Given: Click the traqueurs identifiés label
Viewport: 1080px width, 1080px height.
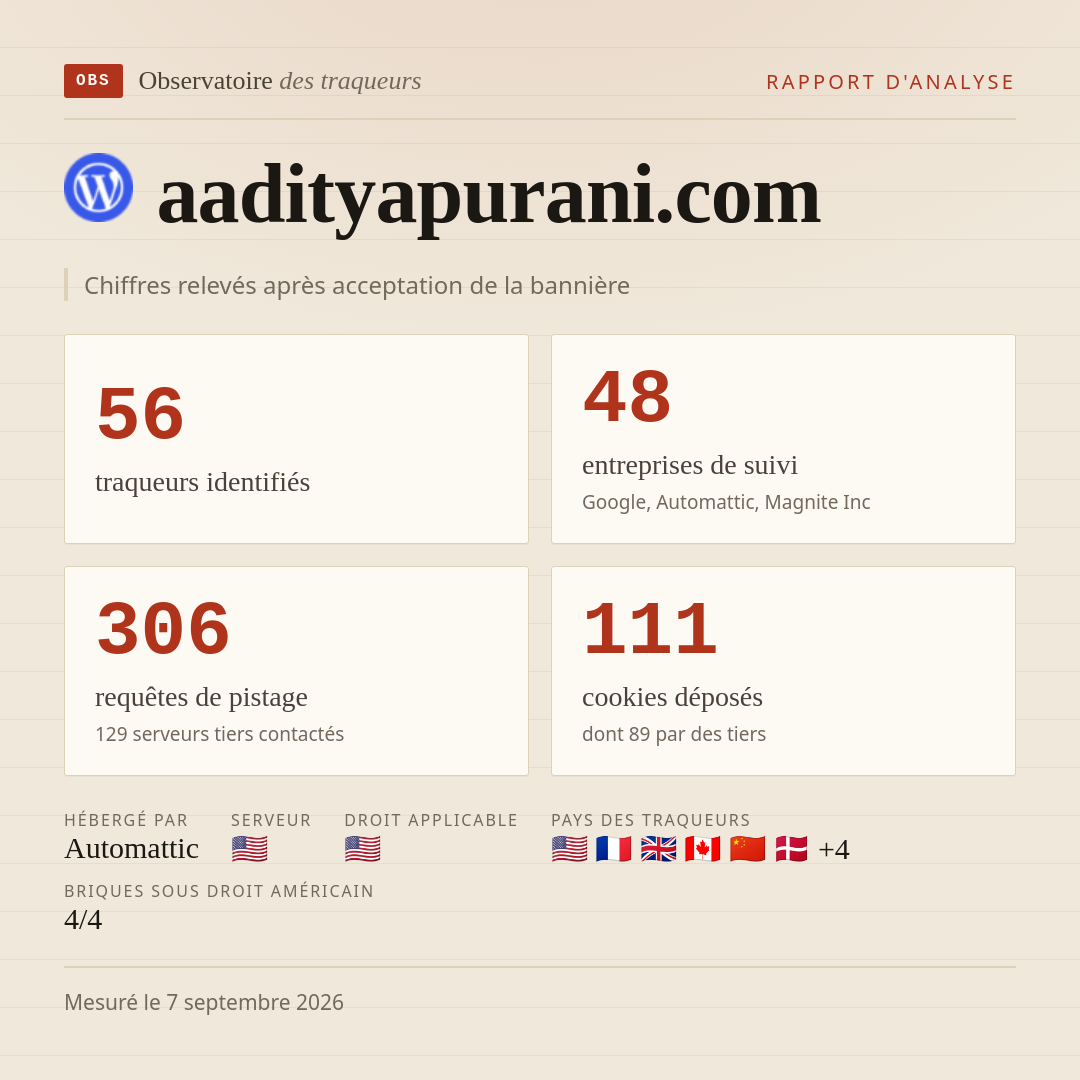Looking at the screenshot, I should (202, 482).
